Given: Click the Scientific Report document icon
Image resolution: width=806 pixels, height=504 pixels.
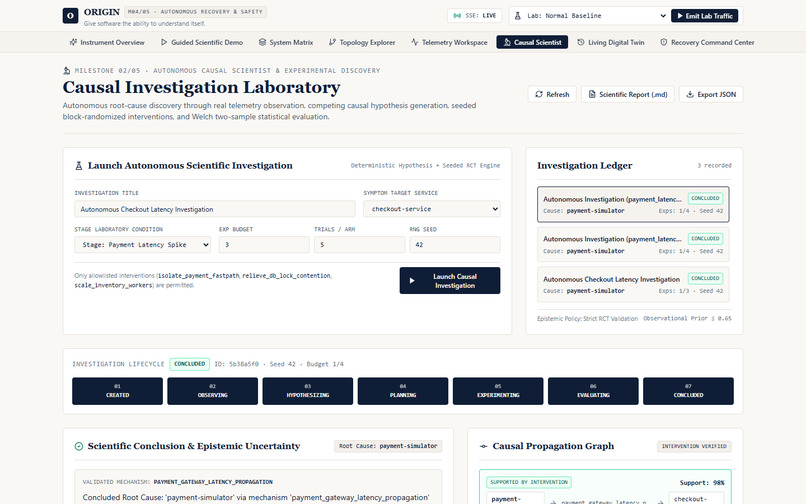Looking at the screenshot, I should tap(592, 94).
